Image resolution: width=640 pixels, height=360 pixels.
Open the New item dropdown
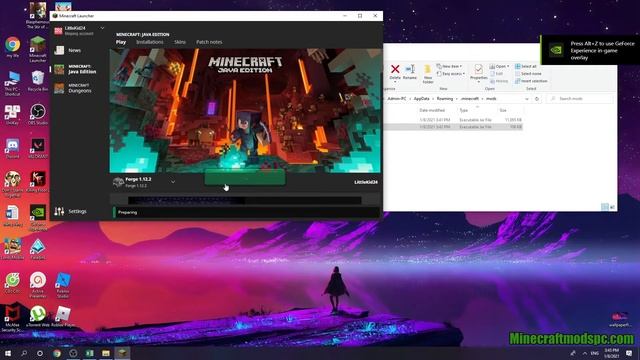(449, 66)
